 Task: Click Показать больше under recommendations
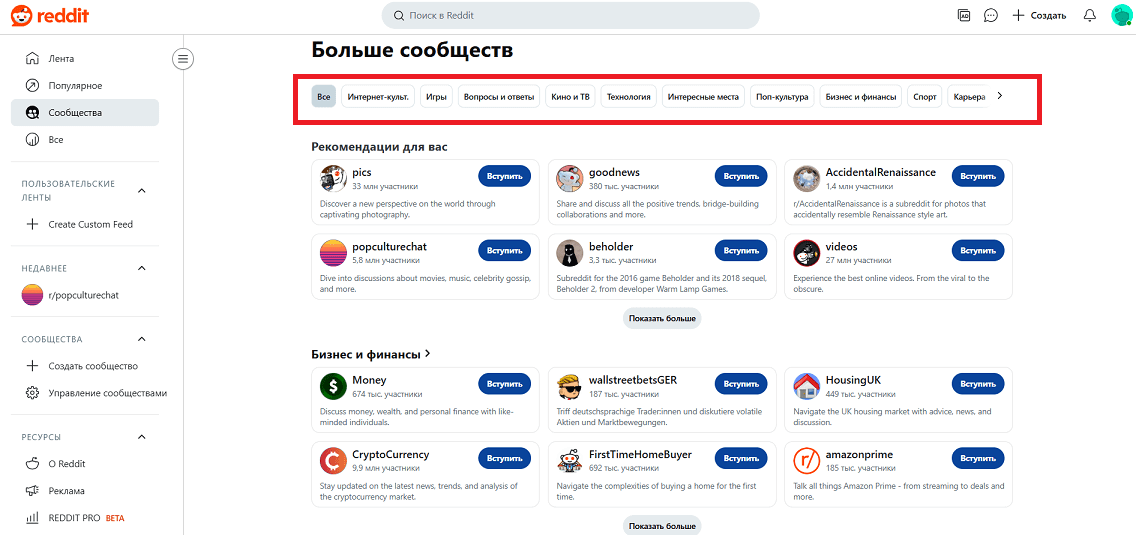click(662, 318)
